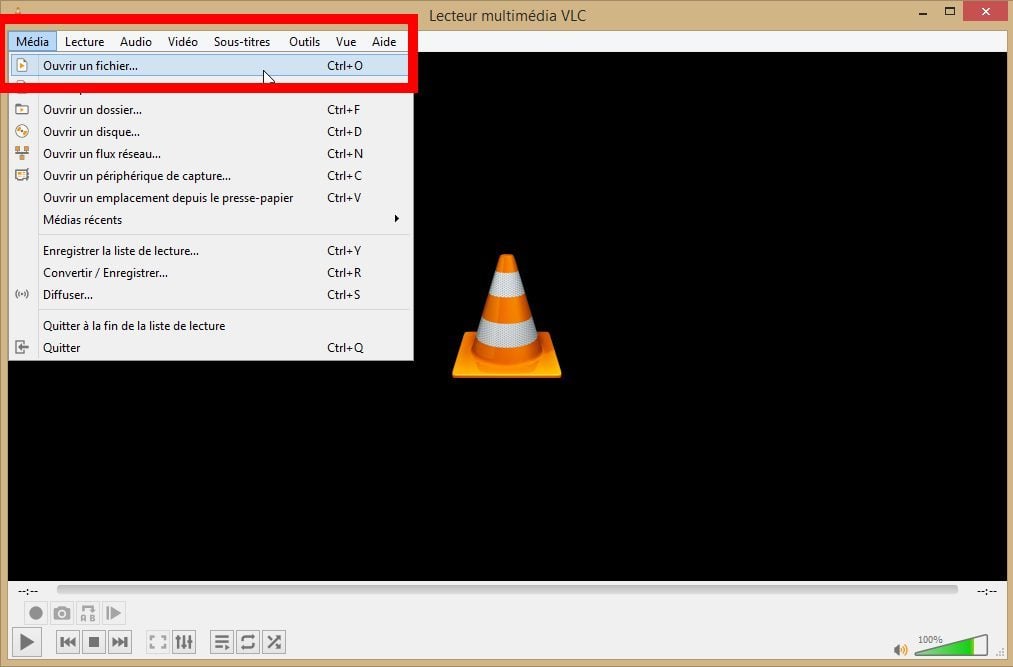Open the Vidéo menu
1013x667 pixels.
click(x=183, y=41)
